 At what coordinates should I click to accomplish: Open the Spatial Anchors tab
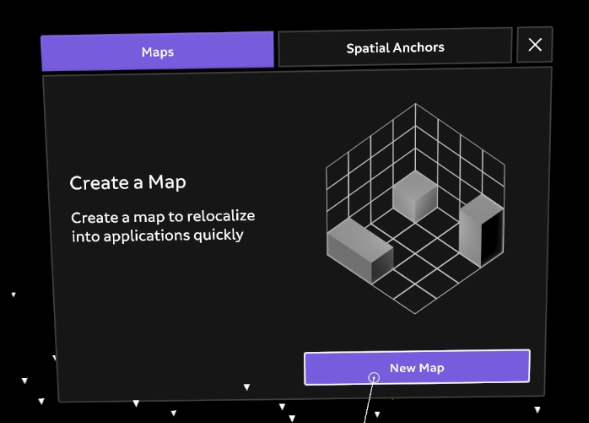(x=395, y=47)
